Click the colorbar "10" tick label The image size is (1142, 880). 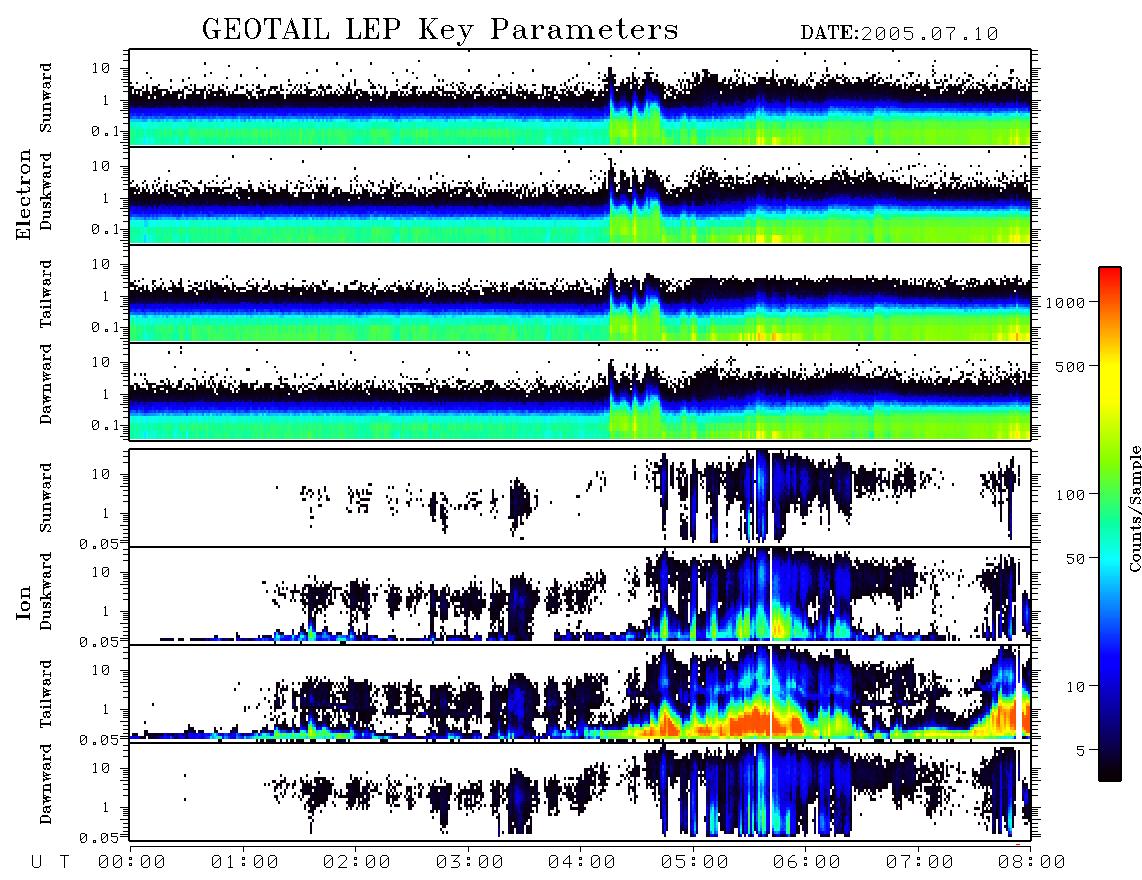click(x=1075, y=686)
